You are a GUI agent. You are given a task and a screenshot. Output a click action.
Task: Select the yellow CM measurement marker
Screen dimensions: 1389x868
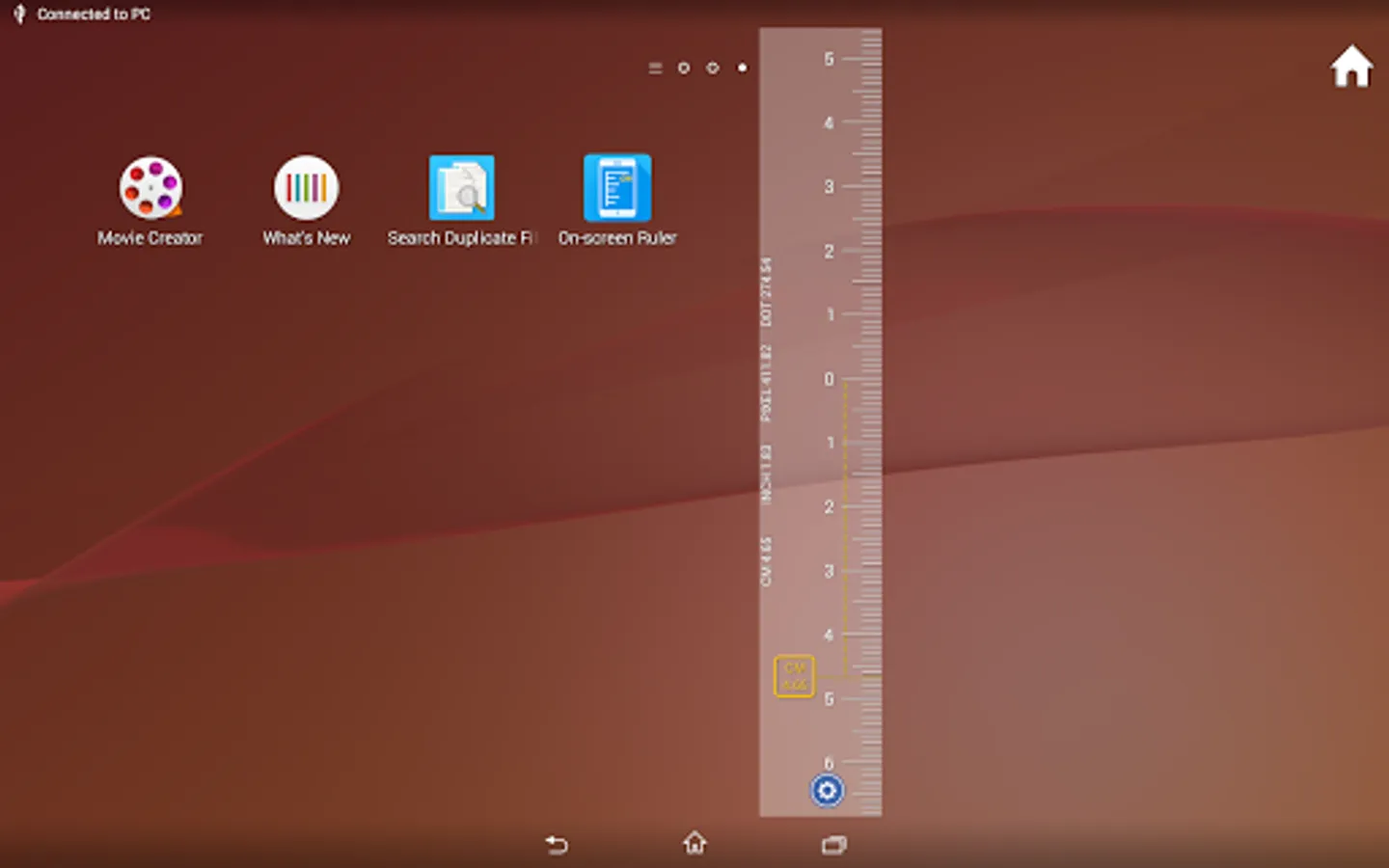(x=794, y=676)
